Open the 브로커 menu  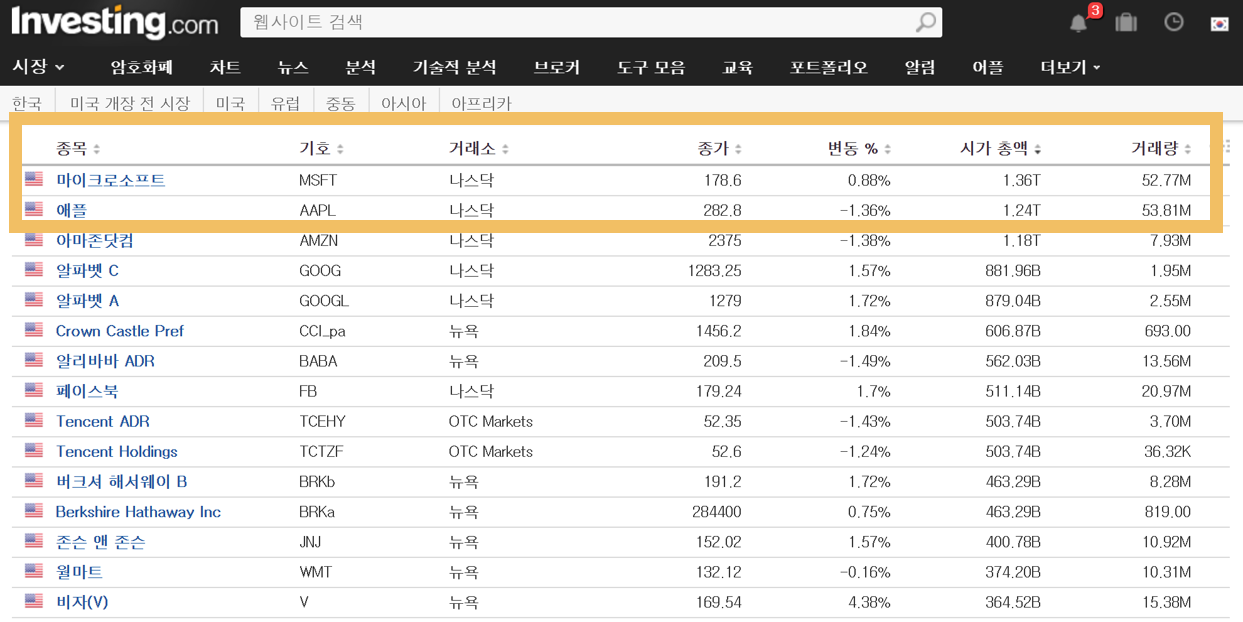(556, 67)
